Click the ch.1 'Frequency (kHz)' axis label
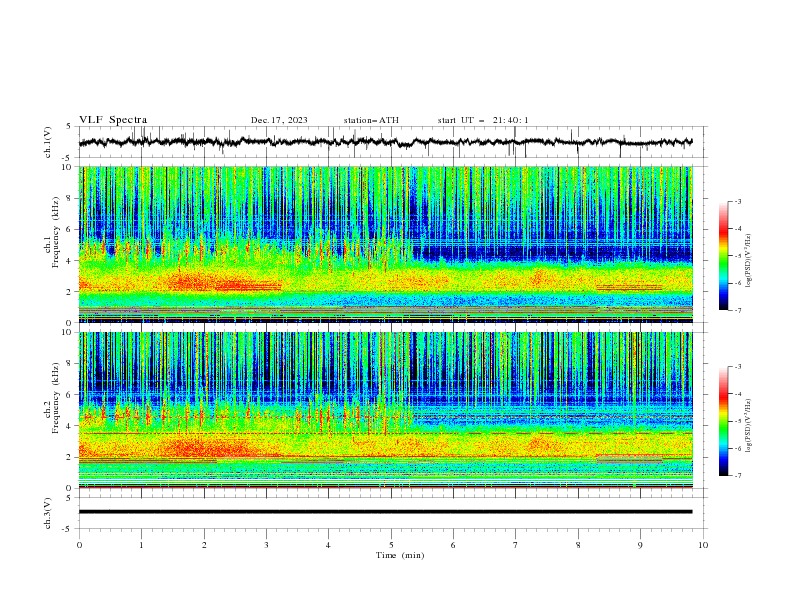Screen dimensions: 792x612 [56, 233]
